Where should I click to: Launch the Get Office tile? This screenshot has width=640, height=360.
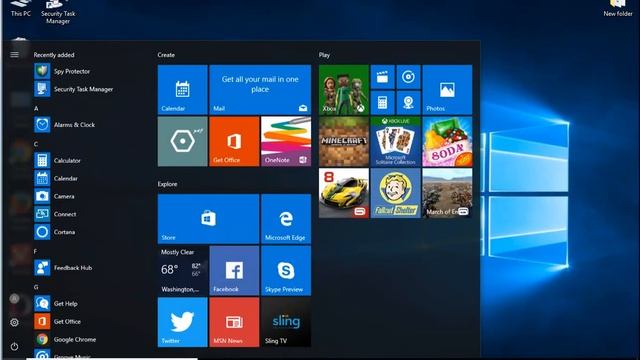(234, 141)
